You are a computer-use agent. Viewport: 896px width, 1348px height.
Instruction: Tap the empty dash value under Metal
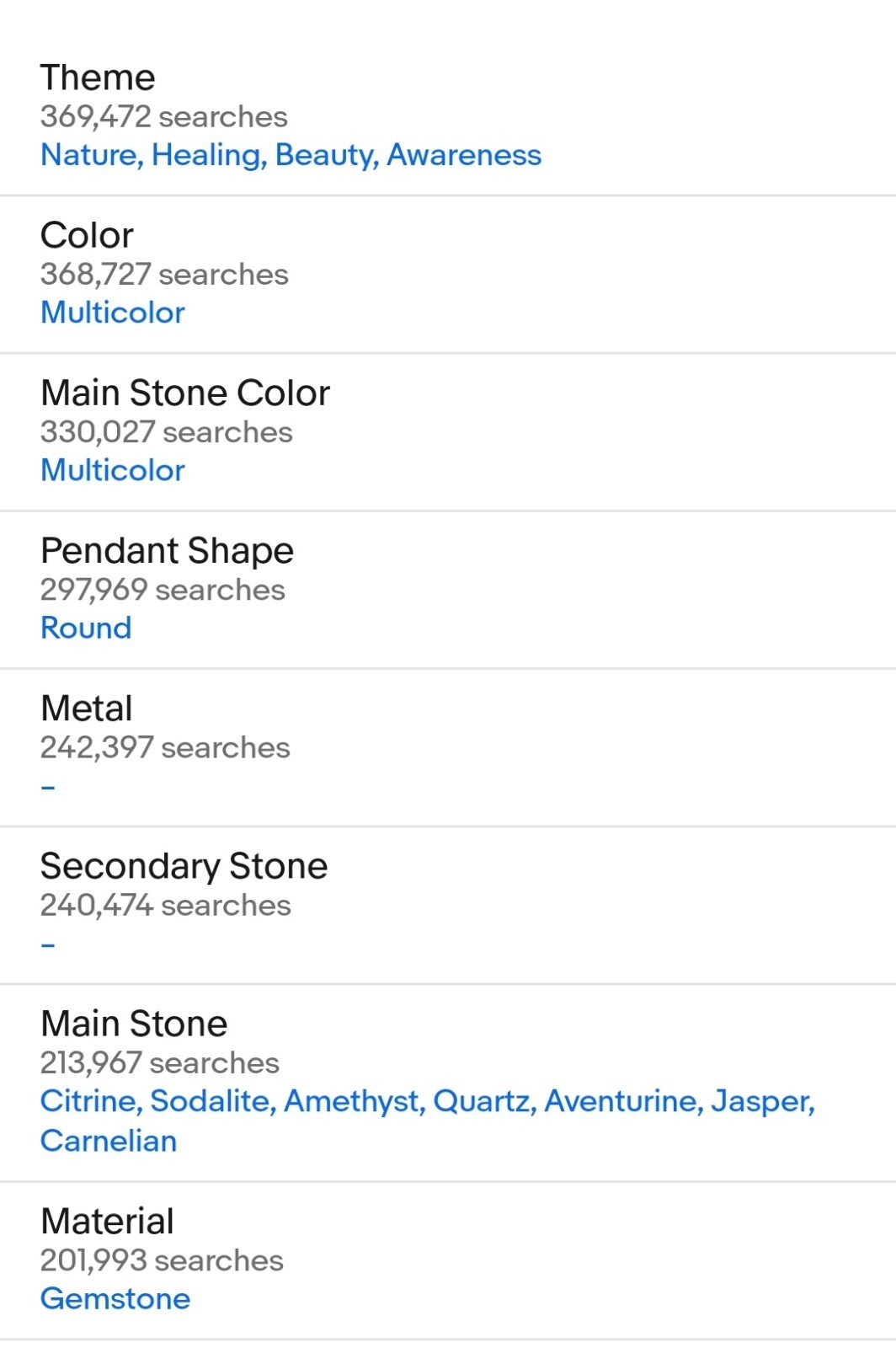48,787
